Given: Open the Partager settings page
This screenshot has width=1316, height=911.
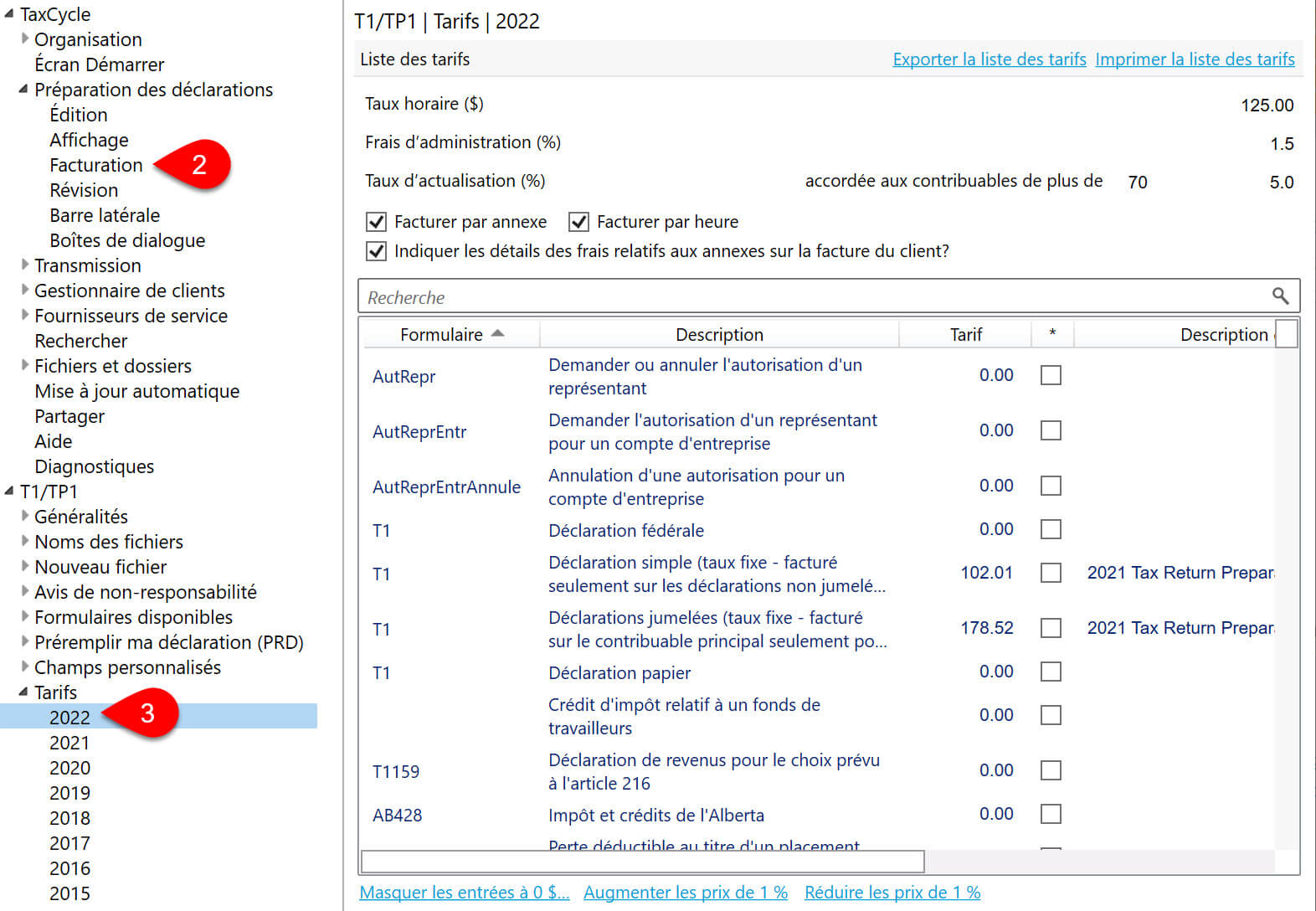Looking at the screenshot, I should tap(69, 416).
